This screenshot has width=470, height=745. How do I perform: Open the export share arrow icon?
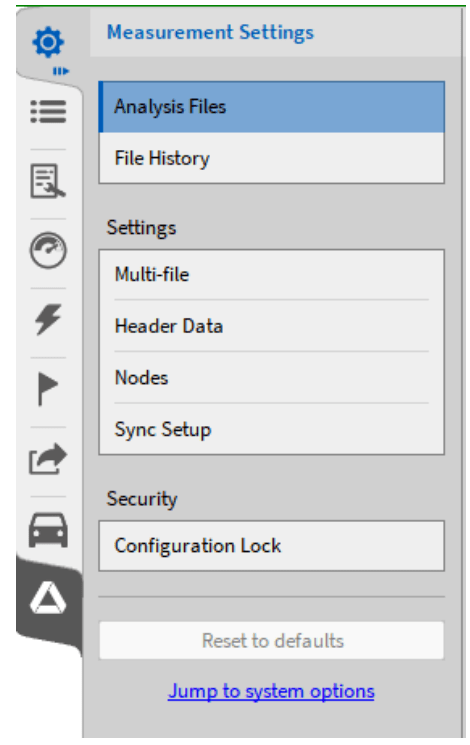coord(48,459)
